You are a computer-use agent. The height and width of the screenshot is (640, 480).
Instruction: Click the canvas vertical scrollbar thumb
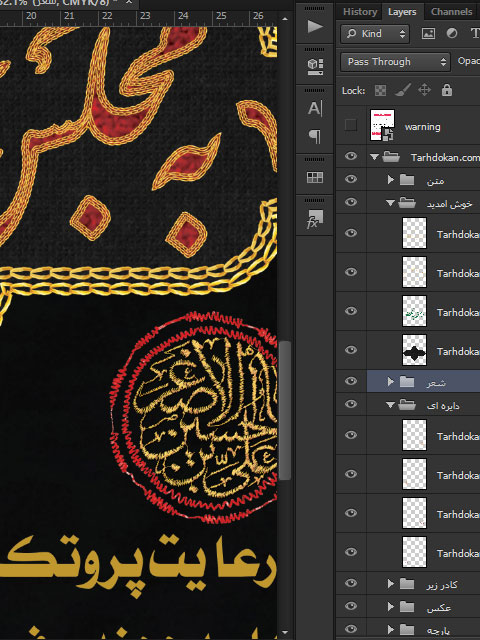[x=284, y=410]
